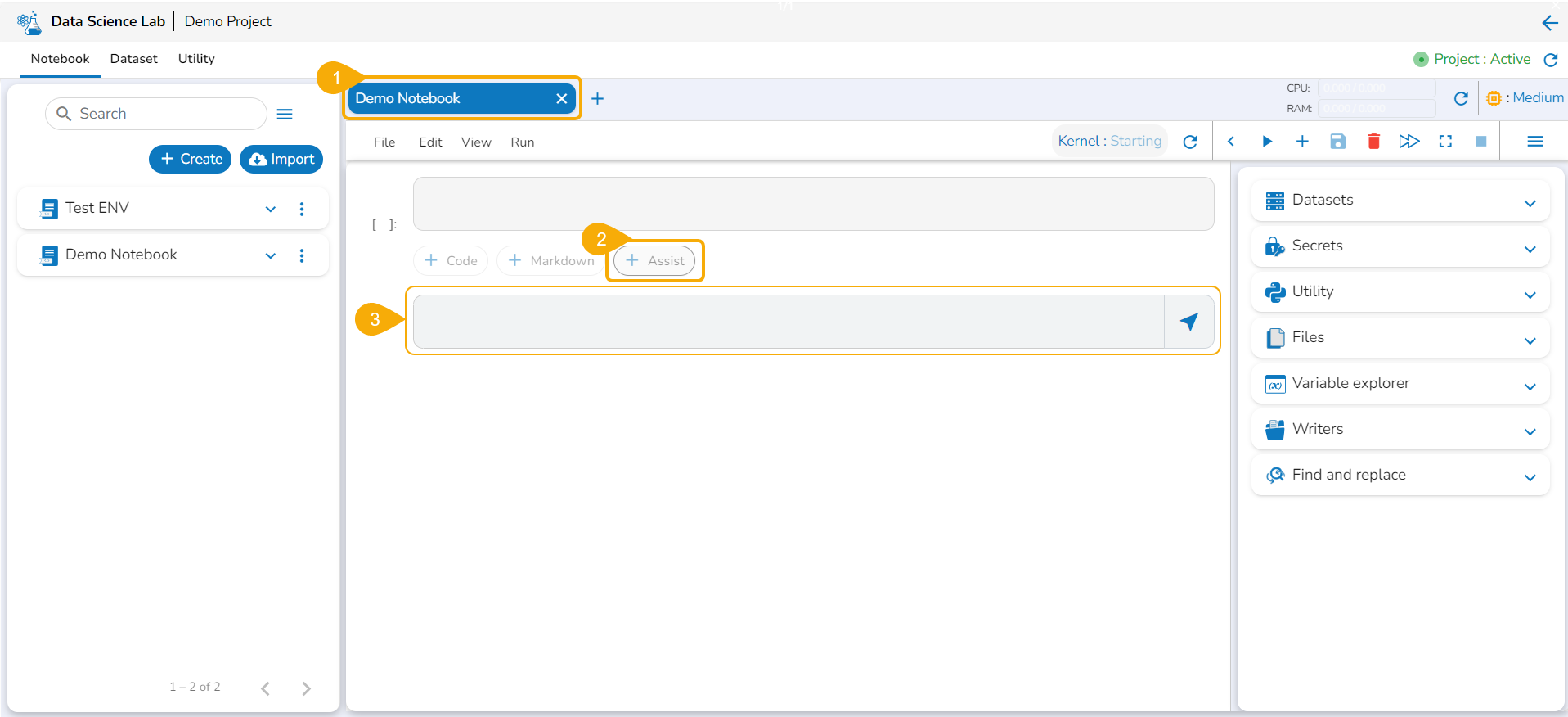Add a new cell with toolbar plus
This screenshot has height=717, width=1568.
[1302, 142]
